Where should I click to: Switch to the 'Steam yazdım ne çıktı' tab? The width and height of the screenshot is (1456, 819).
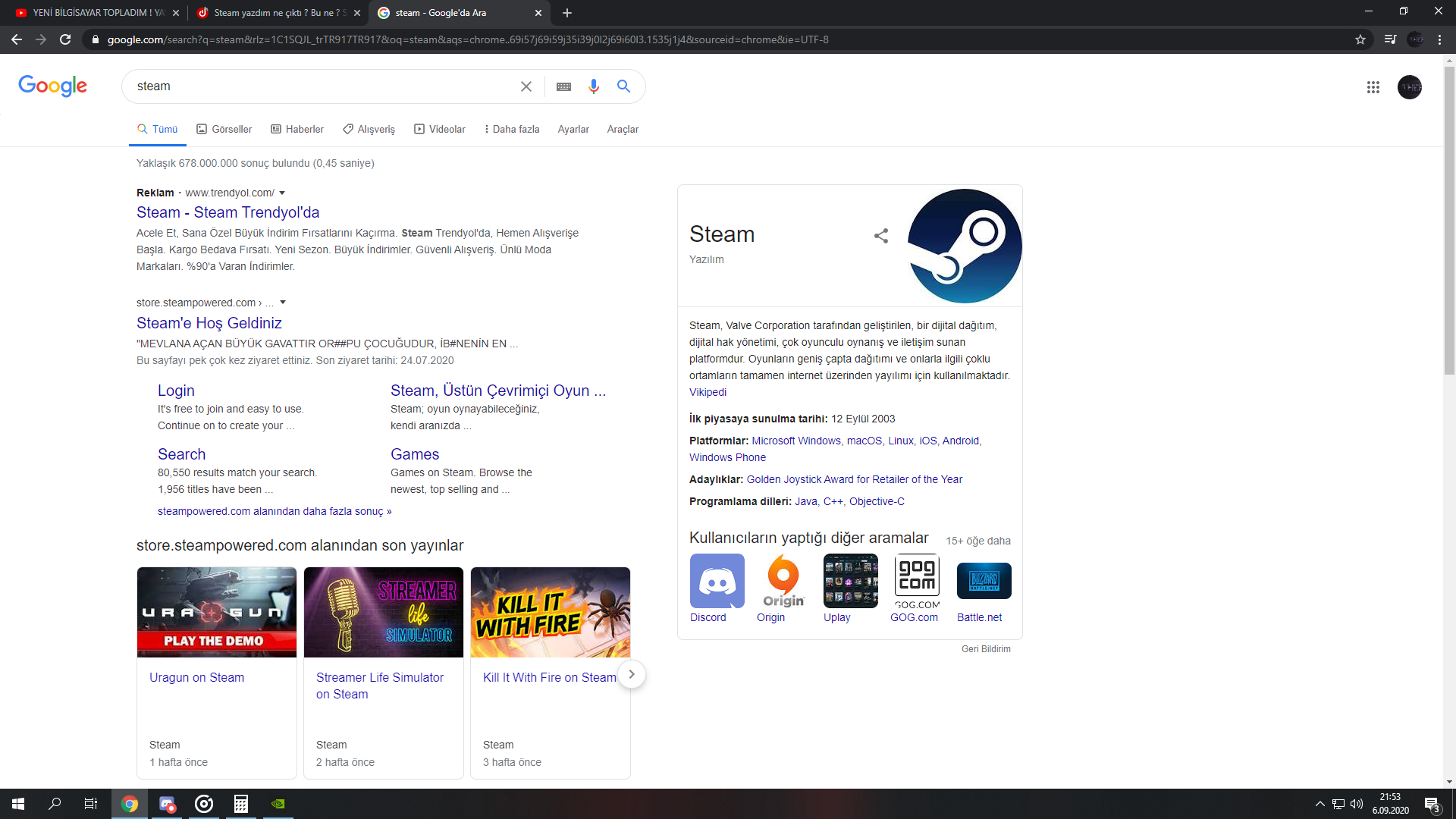pos(278,13)
